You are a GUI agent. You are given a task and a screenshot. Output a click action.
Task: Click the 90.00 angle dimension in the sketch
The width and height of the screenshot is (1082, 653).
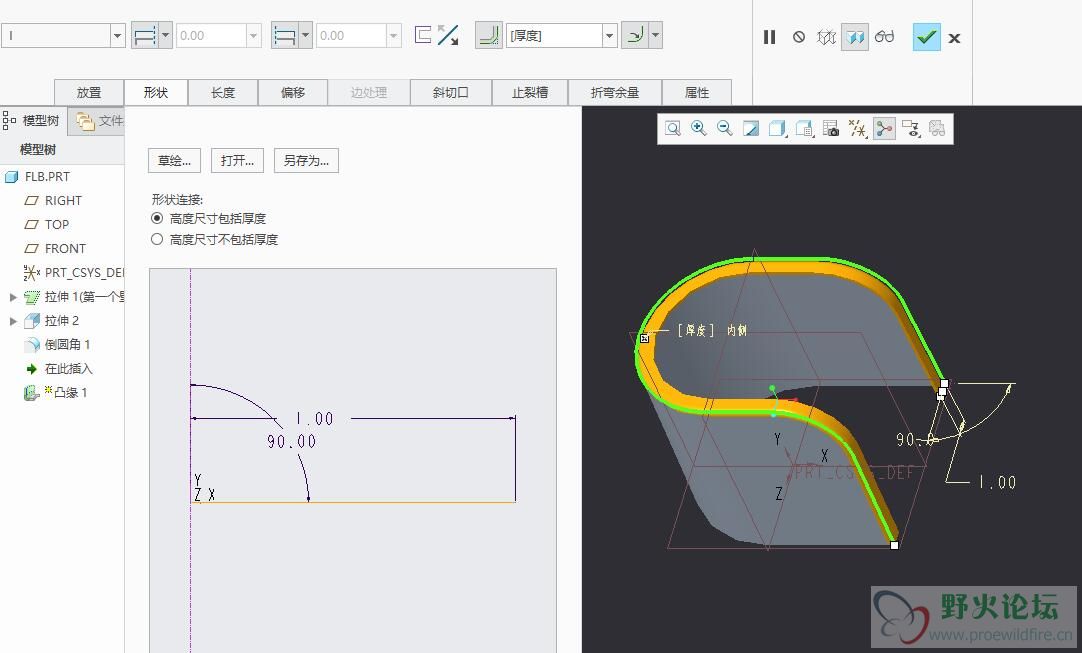point(291,442)
